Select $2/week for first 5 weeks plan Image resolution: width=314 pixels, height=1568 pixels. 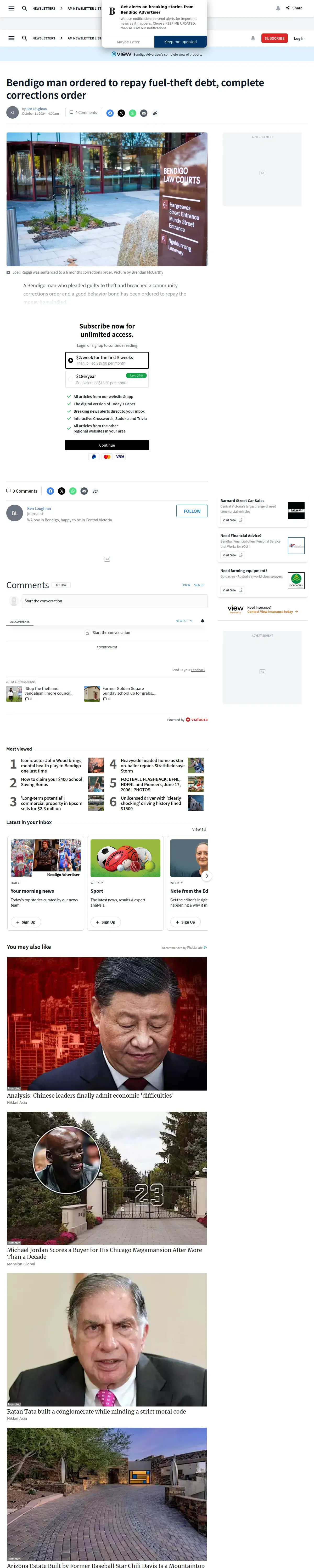pos(107,360)
